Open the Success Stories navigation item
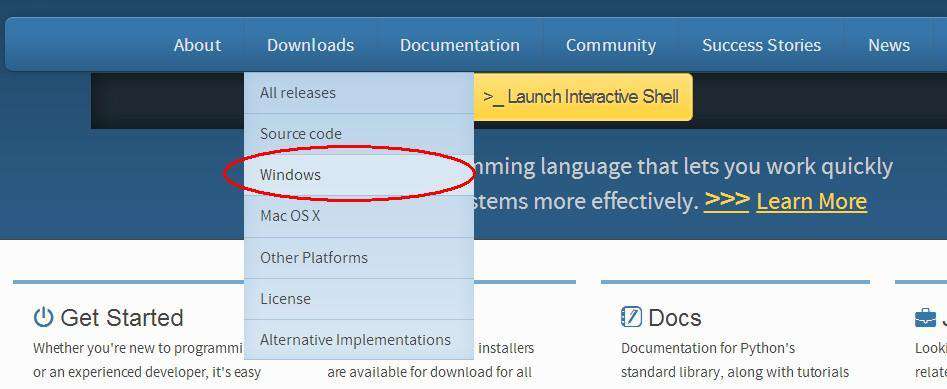This screenshot has height=389, width=947. 761,45
